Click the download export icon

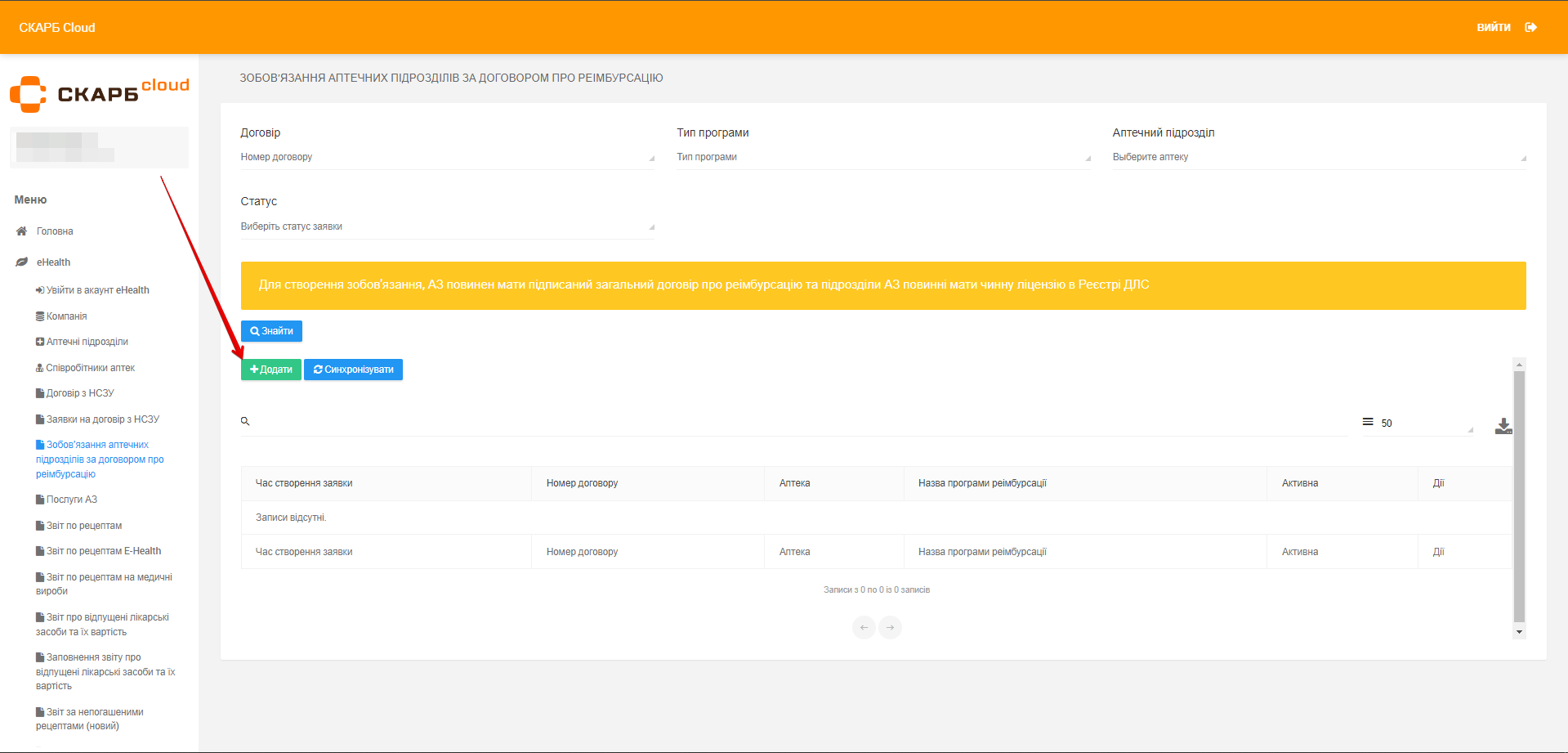point(1503,426)
